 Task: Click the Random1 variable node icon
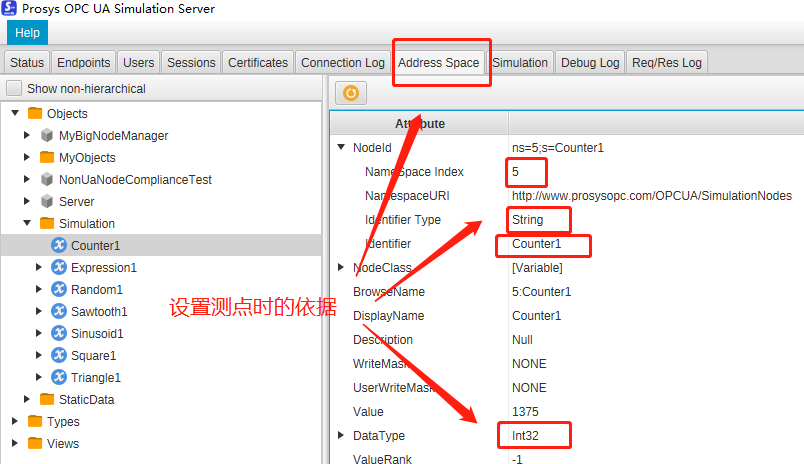pos(59,289)
